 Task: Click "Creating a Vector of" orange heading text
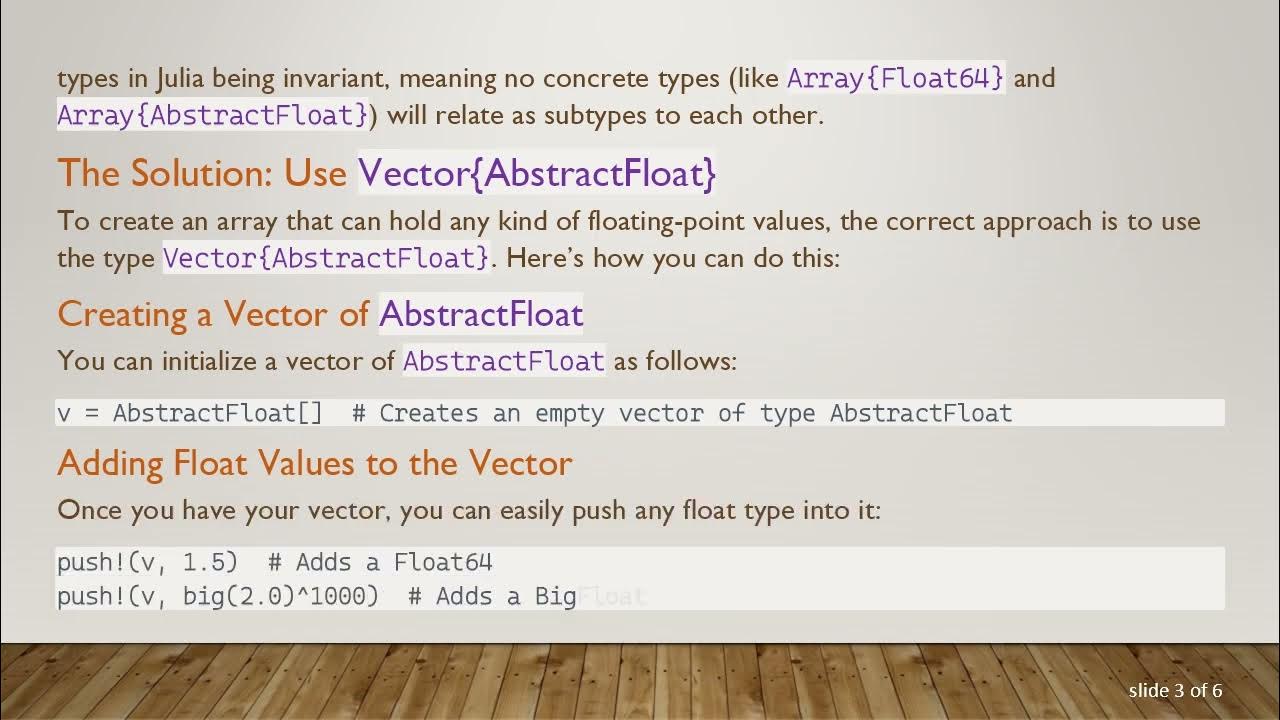[x=214, y=314]
